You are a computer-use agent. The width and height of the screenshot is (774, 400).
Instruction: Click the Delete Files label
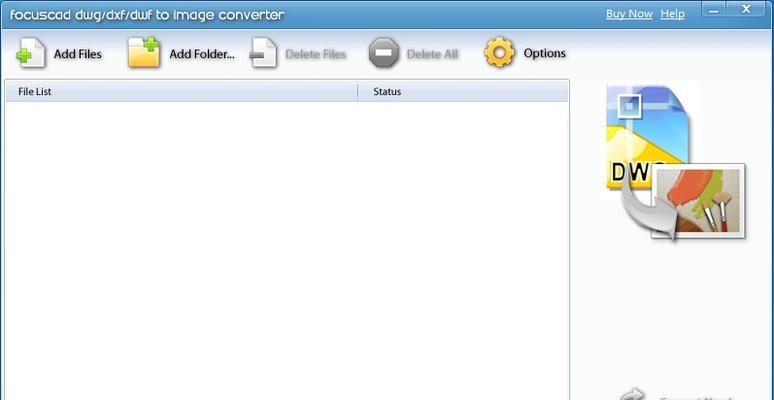point(315,54)
